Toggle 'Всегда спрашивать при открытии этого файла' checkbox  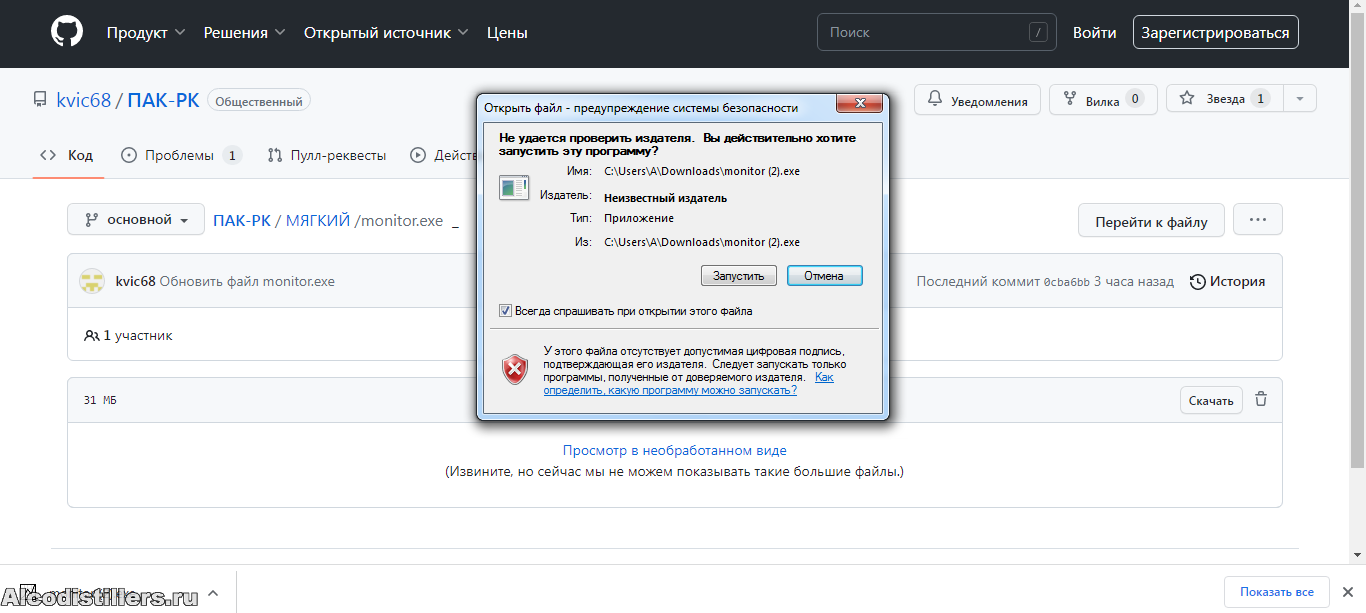coord(505,311)
